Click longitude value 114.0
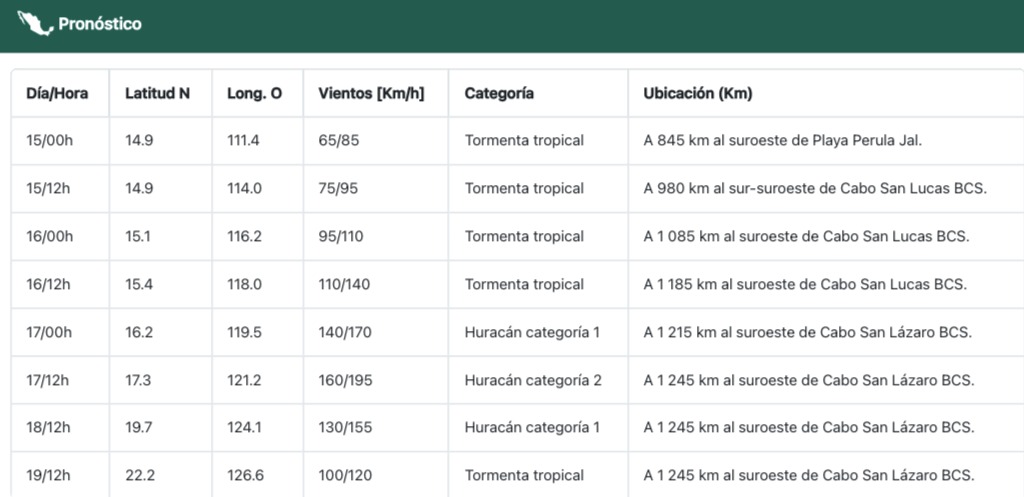 (x=244, y=188)
